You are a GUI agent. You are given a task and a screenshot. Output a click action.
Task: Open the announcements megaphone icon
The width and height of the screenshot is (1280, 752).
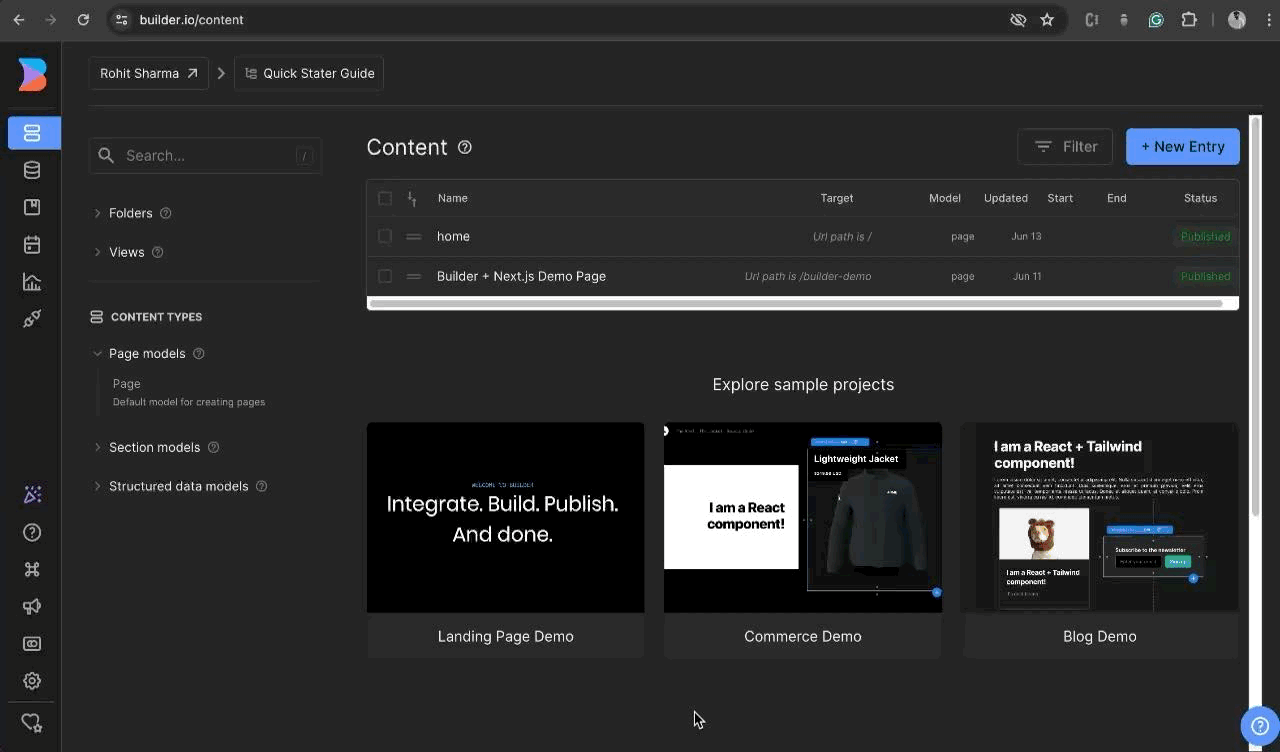pyautogui.click(x=32, y=607)
